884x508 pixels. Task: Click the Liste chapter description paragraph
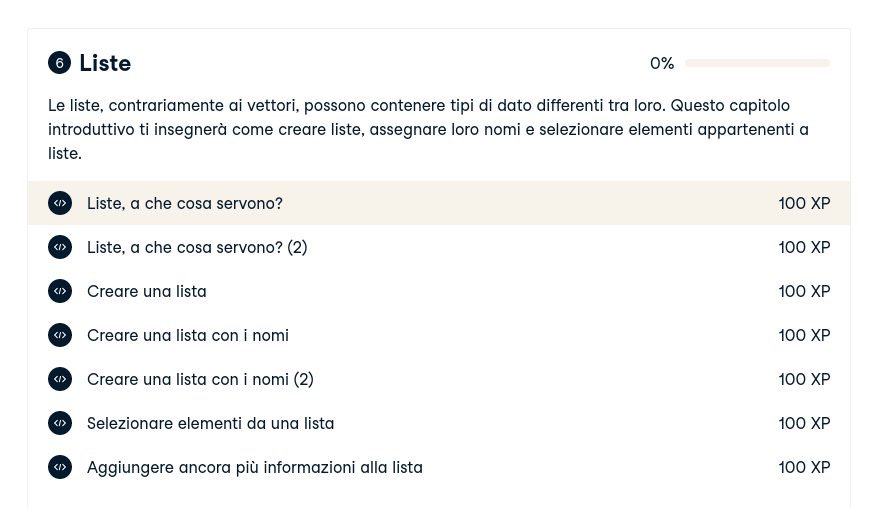tap(430, 129)
